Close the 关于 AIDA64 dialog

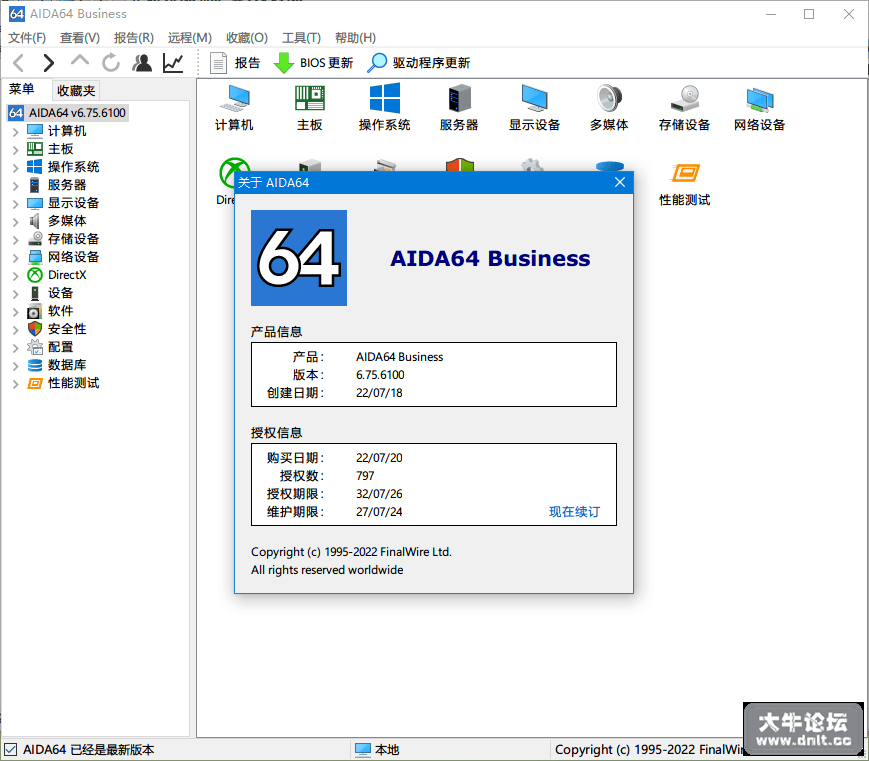[x=620, y=182]
